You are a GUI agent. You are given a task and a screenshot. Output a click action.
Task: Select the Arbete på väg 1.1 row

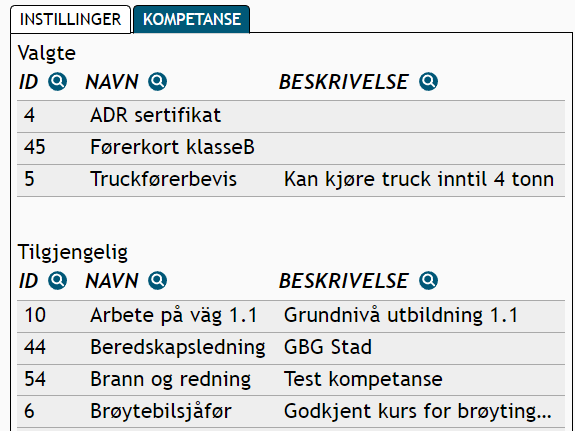click(291, 316)
